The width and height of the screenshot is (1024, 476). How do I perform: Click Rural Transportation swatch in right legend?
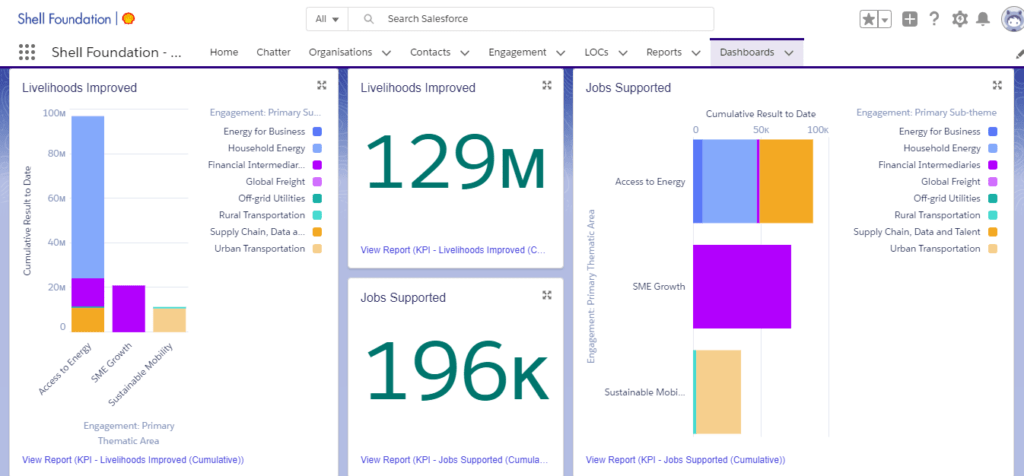993,215
